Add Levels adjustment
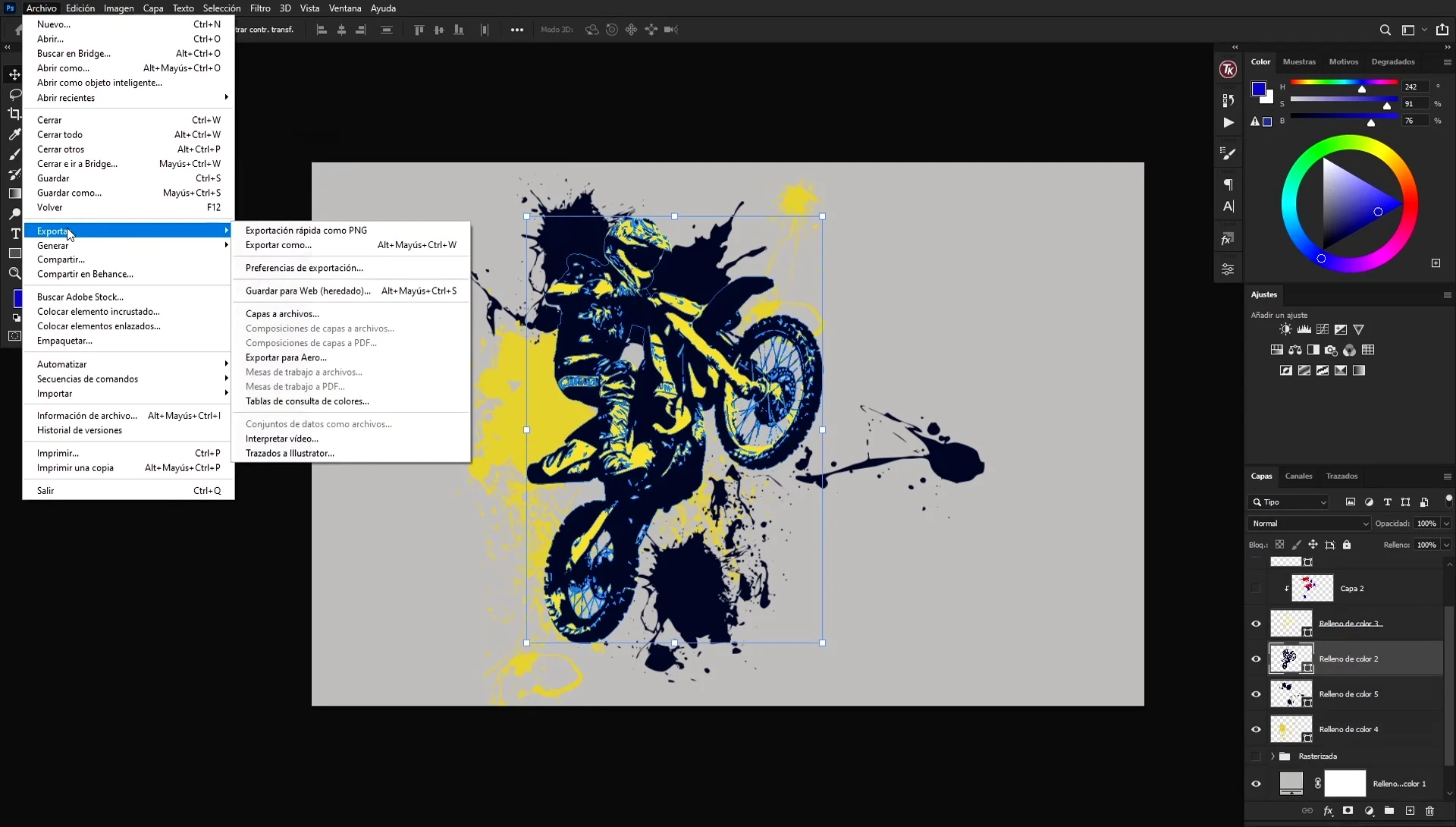Screen dimensions: 1456x827 click(x=1304, y=329)
